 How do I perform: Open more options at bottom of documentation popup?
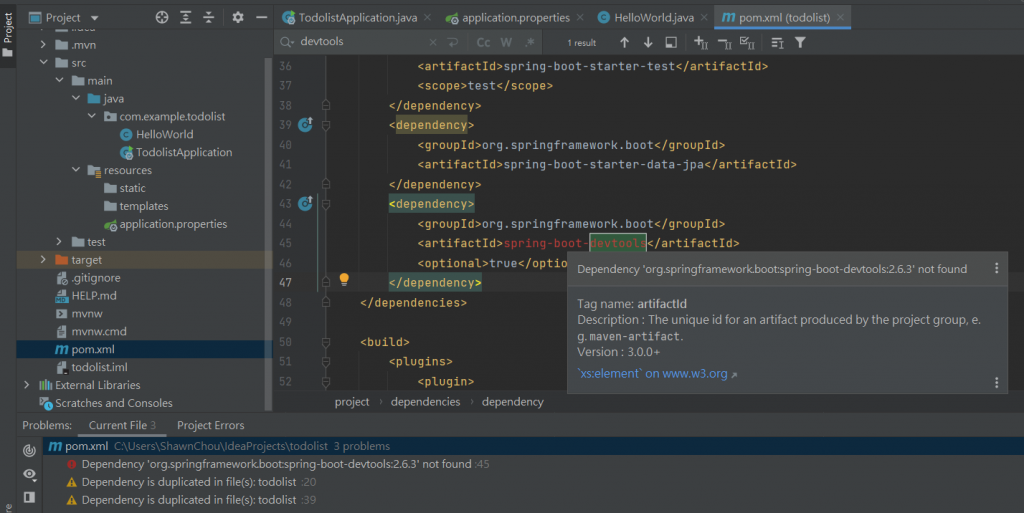pos(996,382)
